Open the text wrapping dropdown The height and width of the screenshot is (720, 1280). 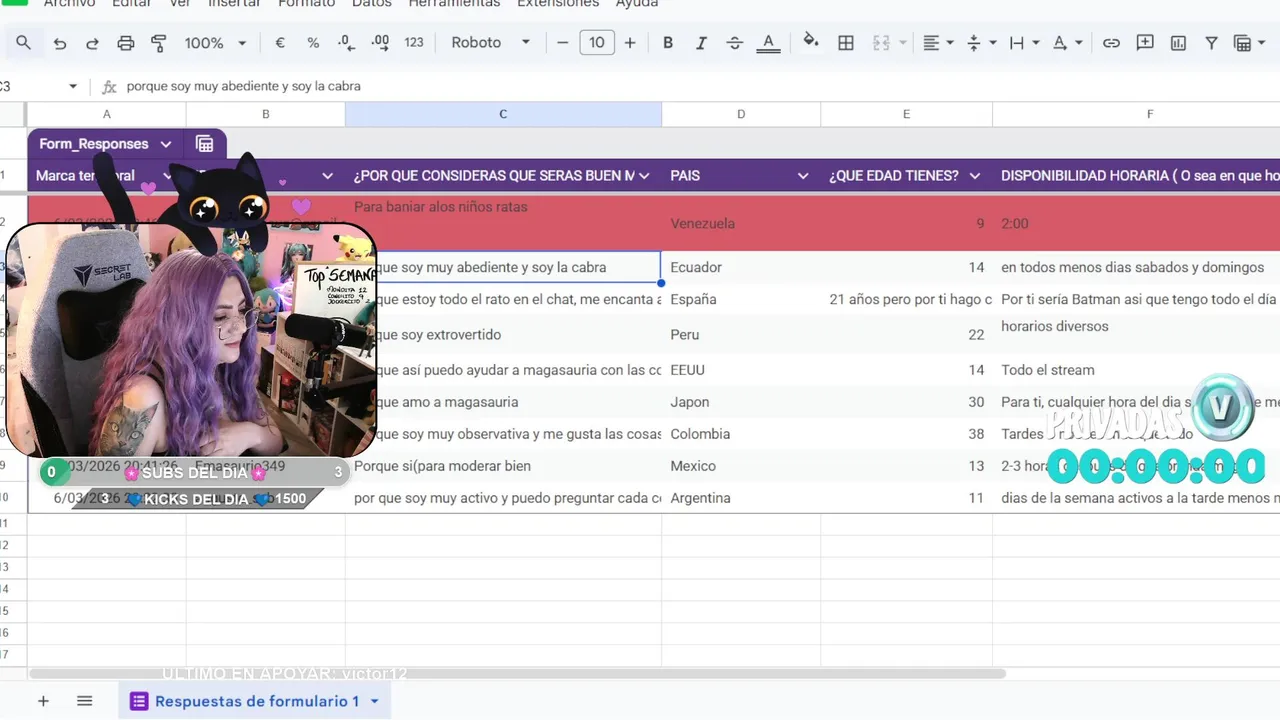point(1025,43)
